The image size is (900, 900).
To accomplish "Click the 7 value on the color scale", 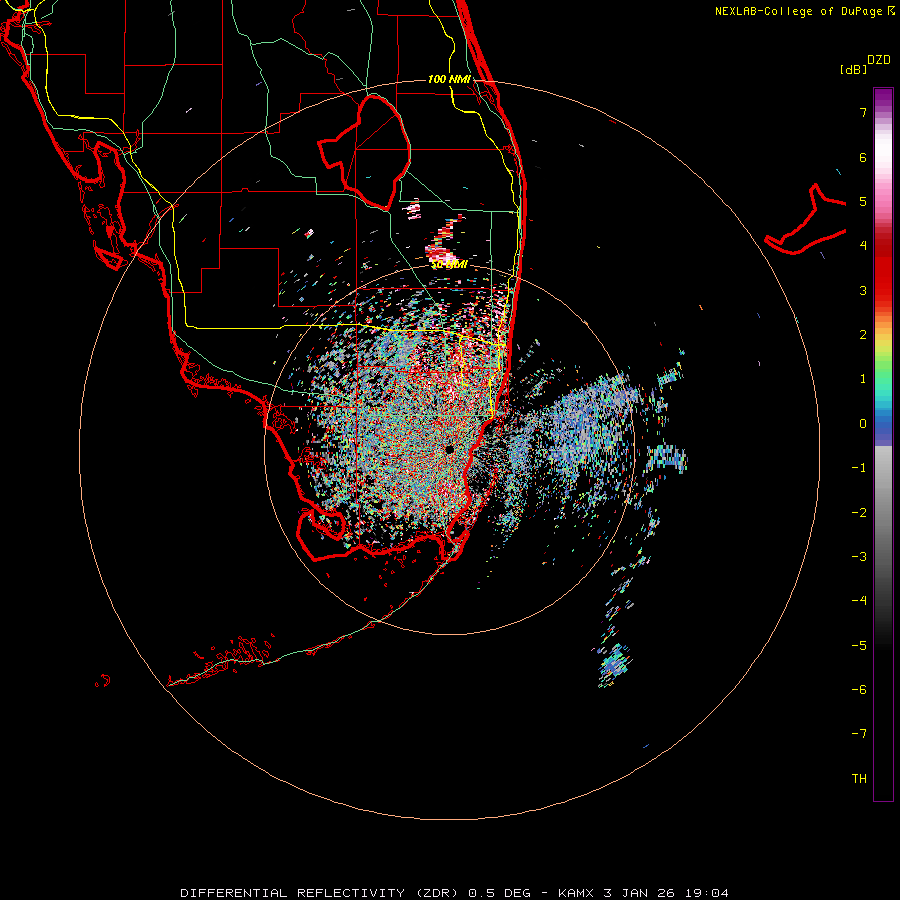I will (x=863, y=112).
